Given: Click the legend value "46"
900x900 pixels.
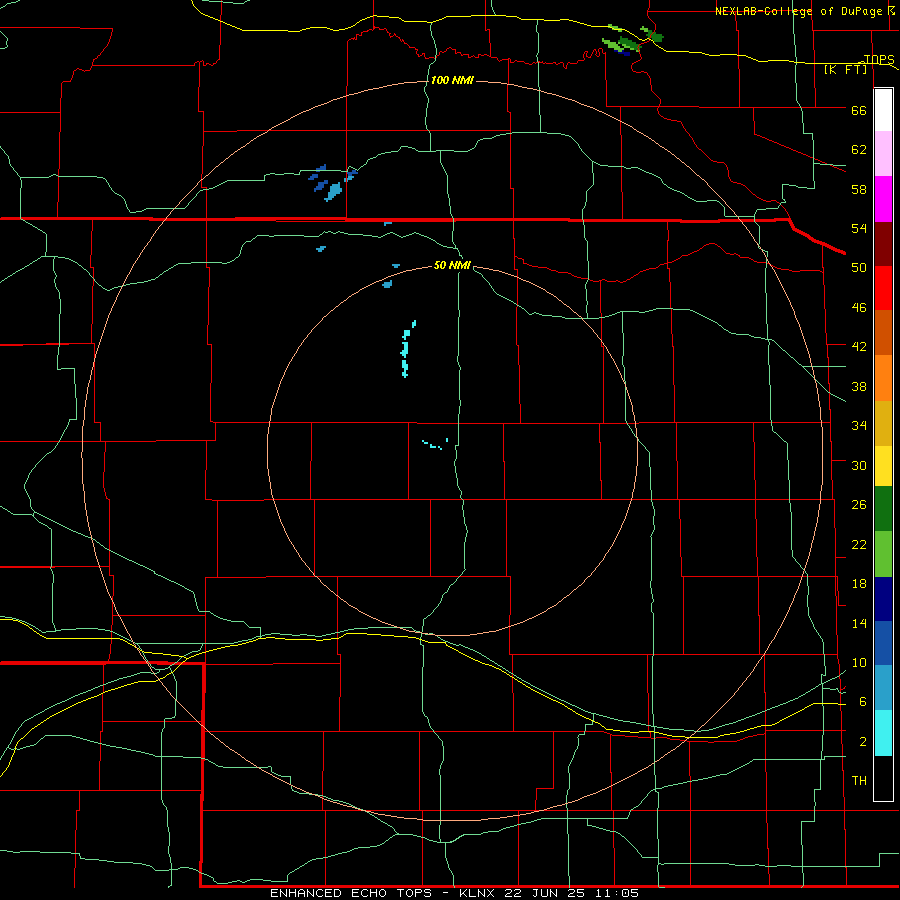Looking at the screenshot, I should click(859, 308).
